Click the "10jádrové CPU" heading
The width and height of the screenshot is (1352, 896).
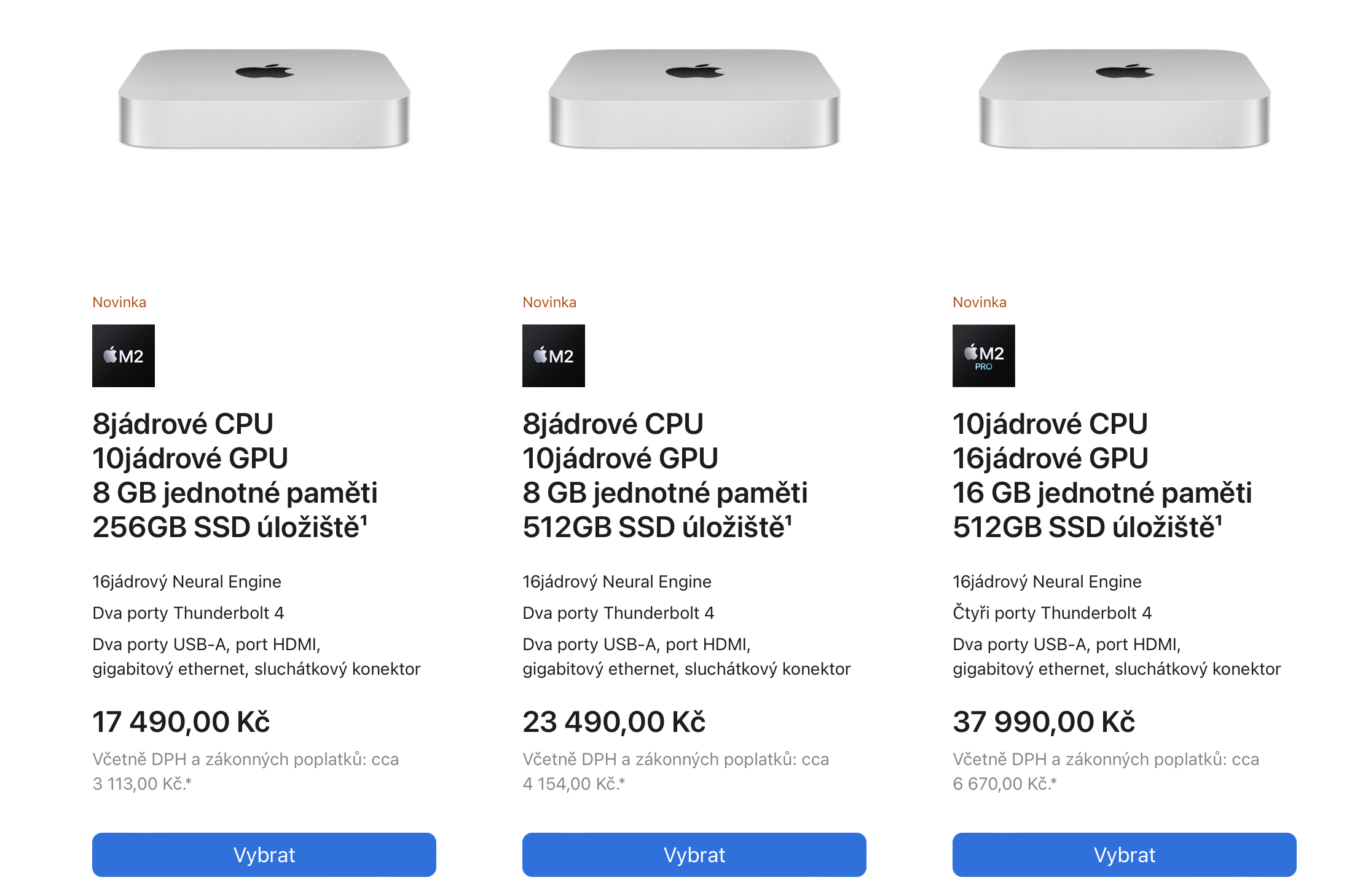click(x=1050, y=424)
